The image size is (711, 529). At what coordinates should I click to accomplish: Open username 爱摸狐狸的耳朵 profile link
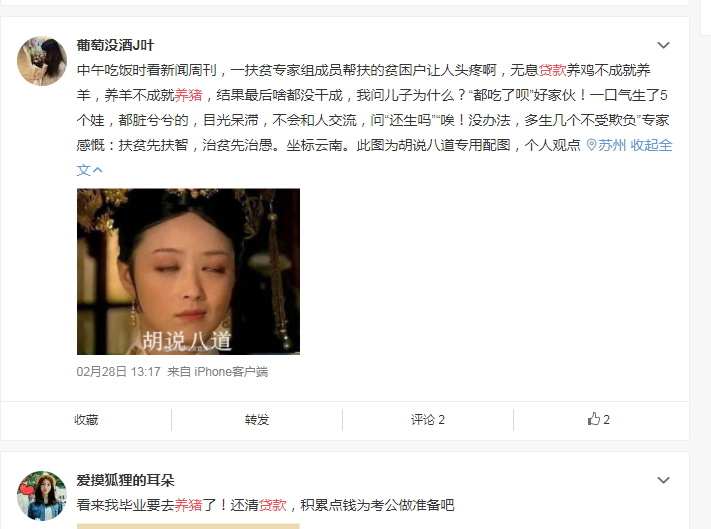pyautogui.click(x=125, y=480)
